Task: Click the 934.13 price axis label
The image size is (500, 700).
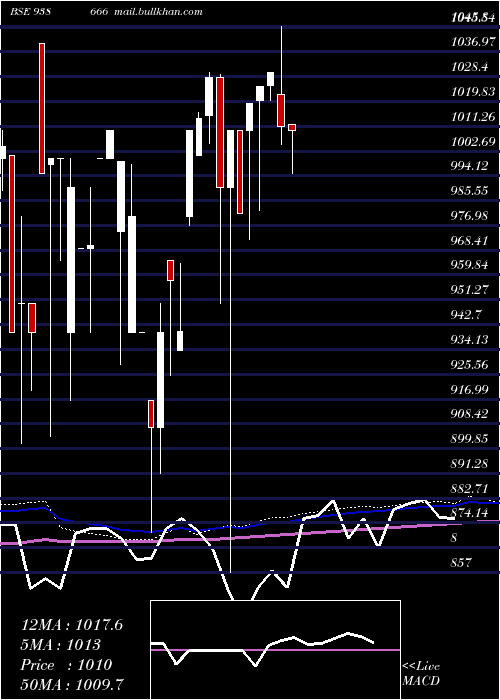Action: tap(469, 340)
